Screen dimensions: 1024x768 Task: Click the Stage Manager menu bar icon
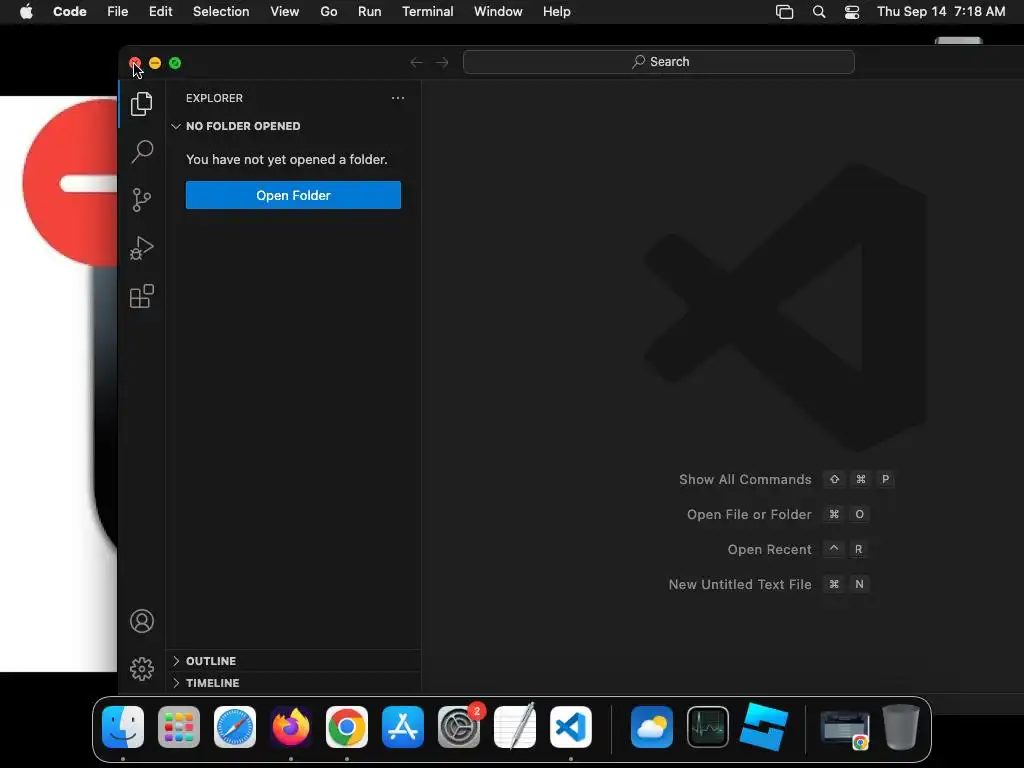coord(784,12)
